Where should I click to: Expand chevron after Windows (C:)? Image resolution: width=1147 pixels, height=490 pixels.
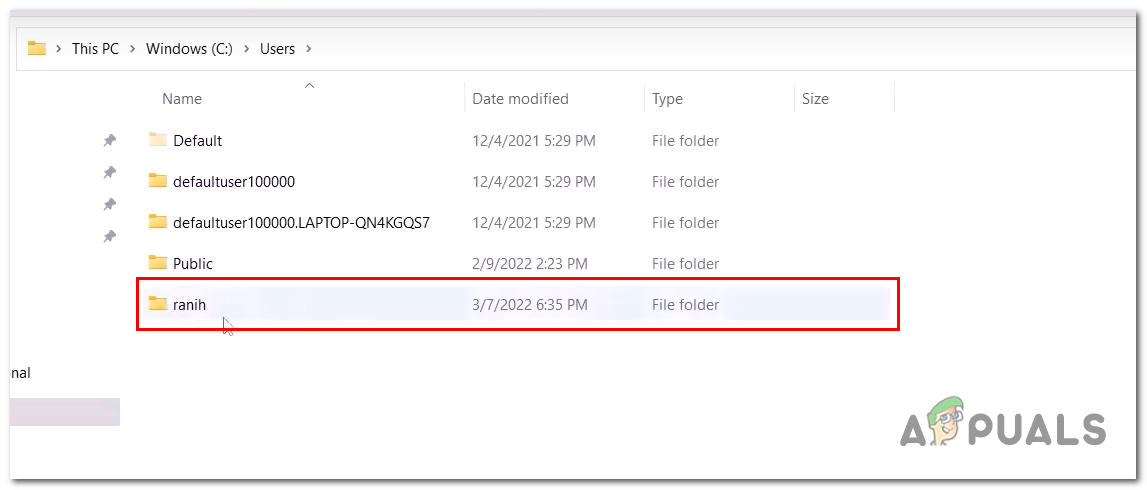click(247, 49)
